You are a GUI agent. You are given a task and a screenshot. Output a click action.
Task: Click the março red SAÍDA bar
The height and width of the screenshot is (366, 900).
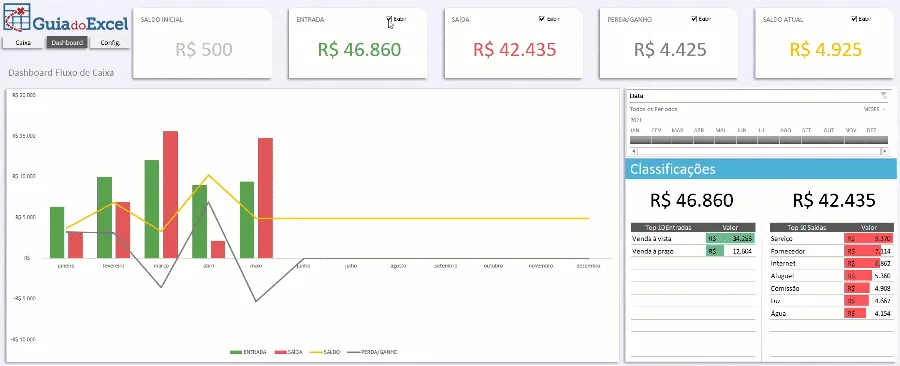(170, 194)
